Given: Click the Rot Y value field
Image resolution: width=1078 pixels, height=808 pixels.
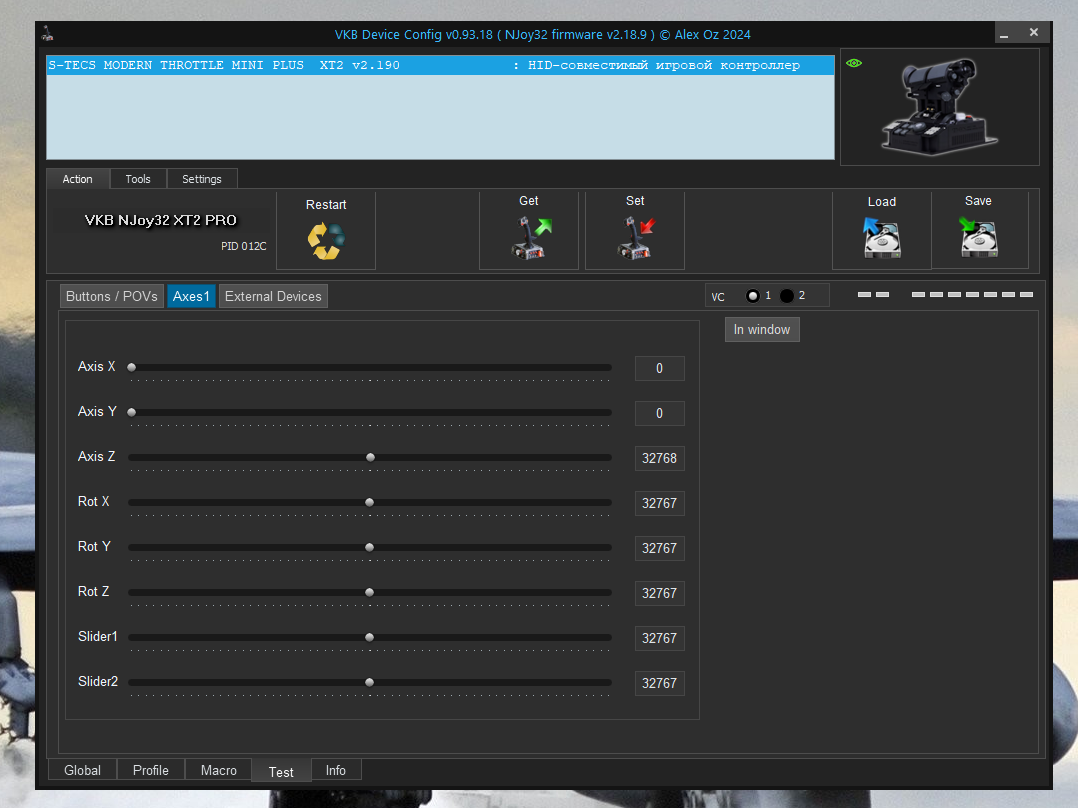Looking at the screenshot, I should [x=659, y=548].
